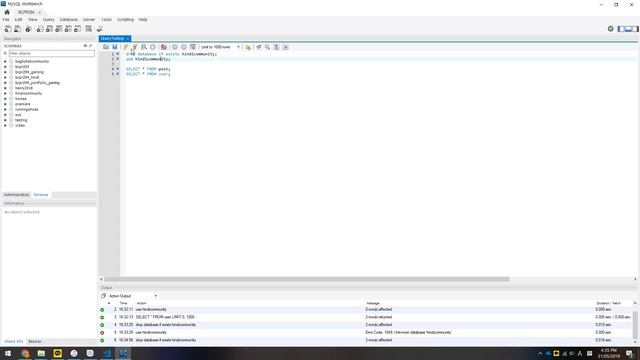Image resolution: width=640 pixels, height=360 pixels.
Task: Click the editor horizontal scrollbar
Action: tap(307, 279)
